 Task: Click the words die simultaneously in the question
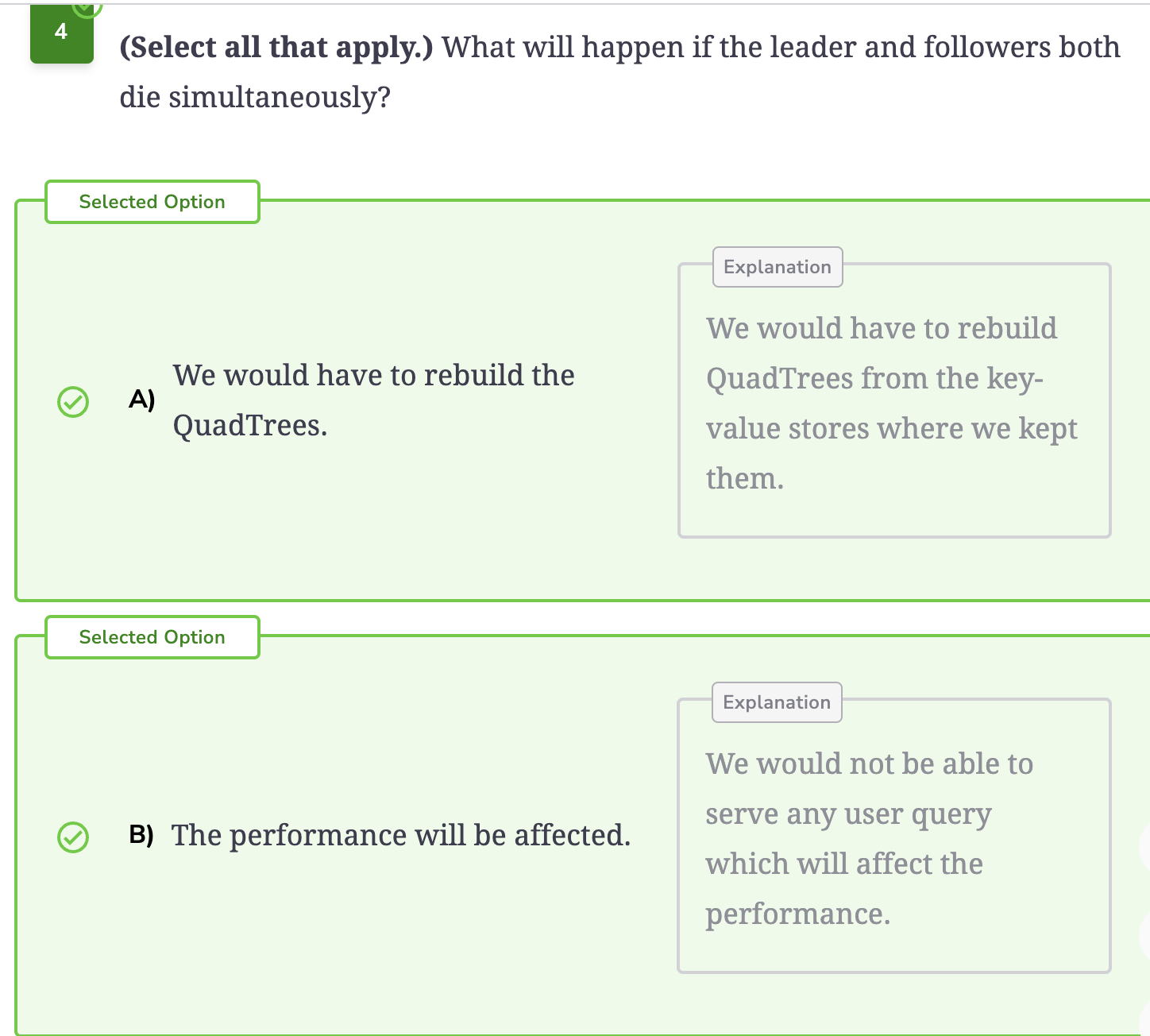coord(255,97)
